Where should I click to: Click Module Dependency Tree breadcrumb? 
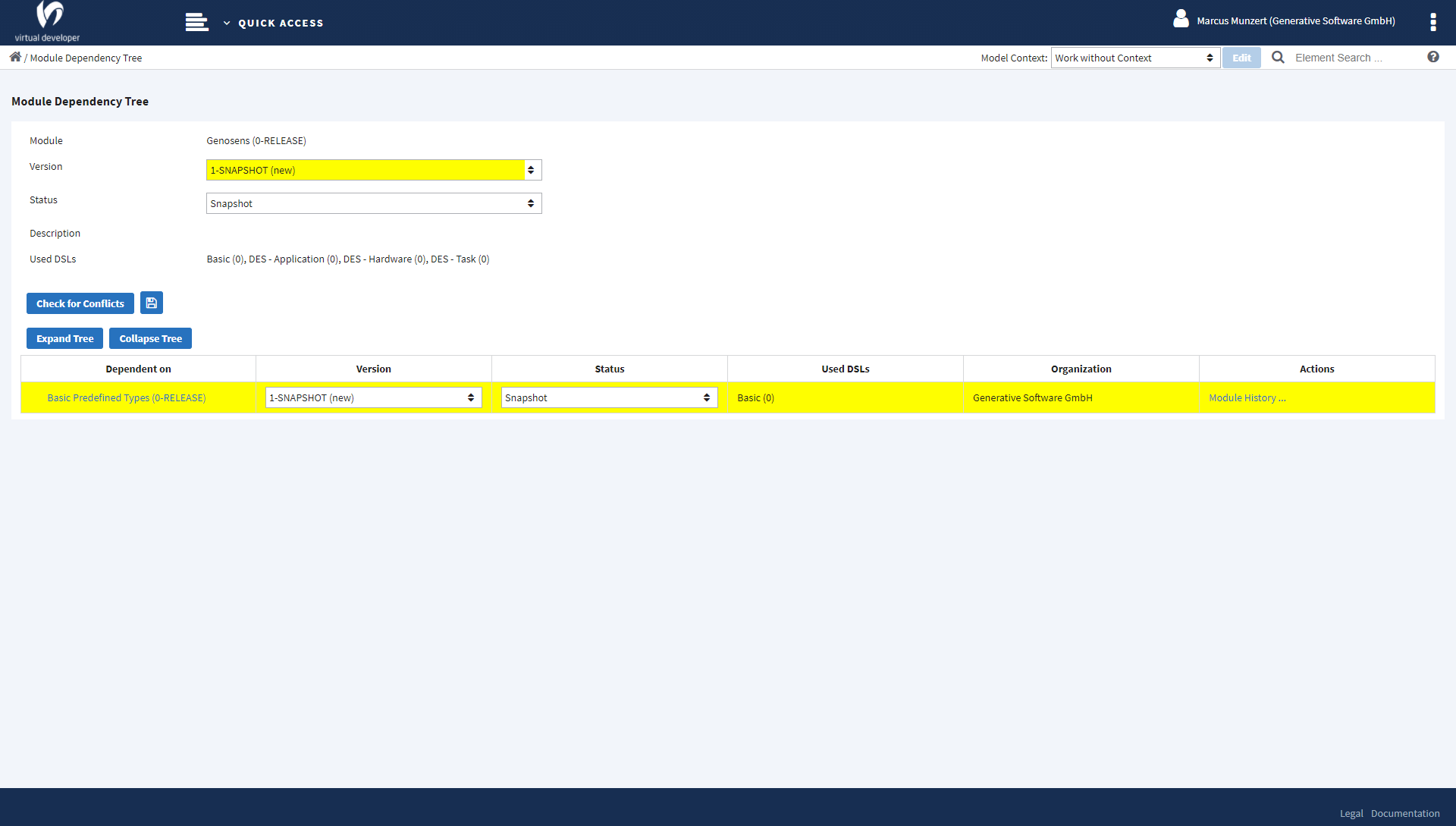(86, 58)
